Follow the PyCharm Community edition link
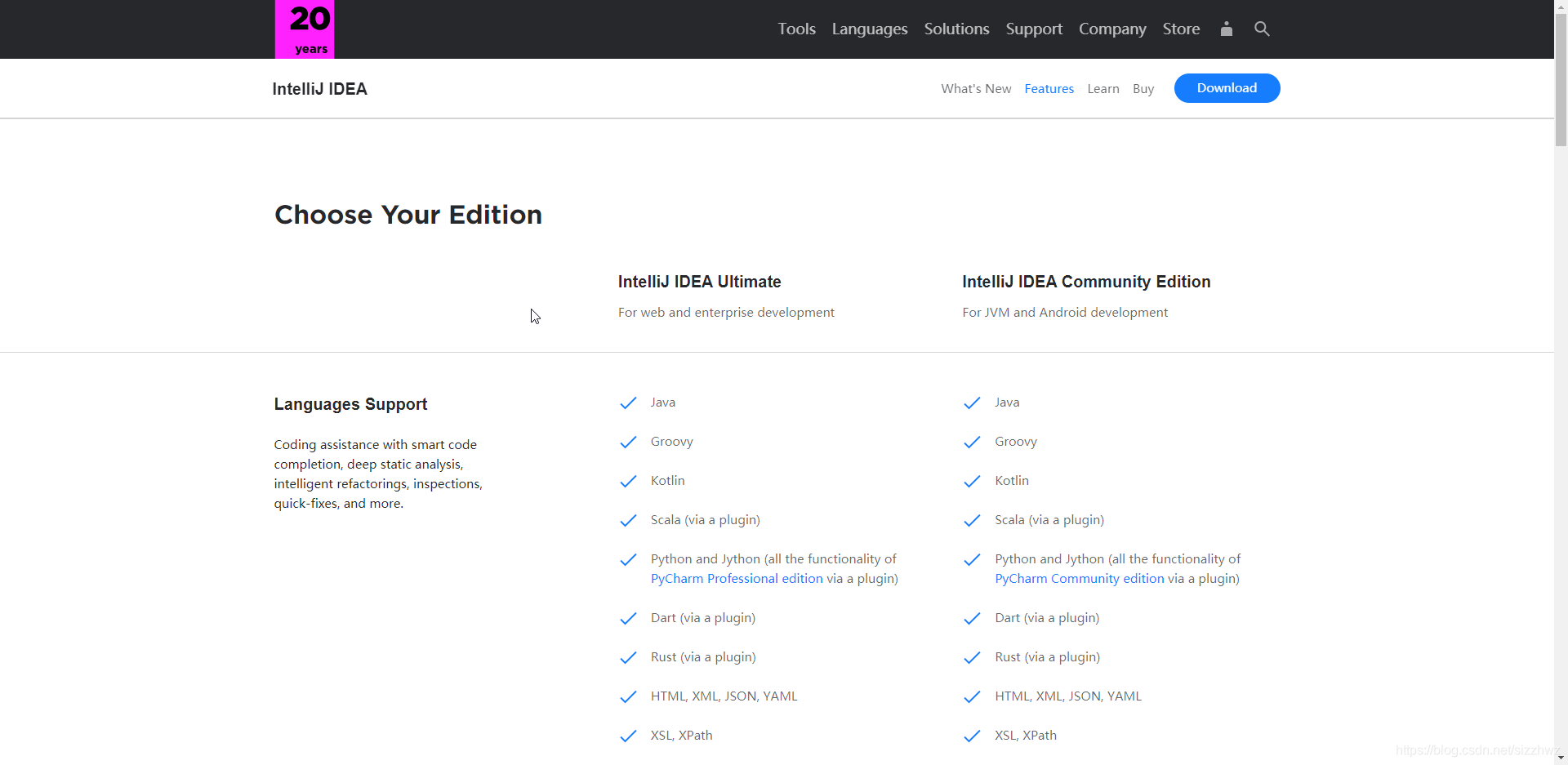This screenshot has height=765, width=1568. [x=1080, y=578]
